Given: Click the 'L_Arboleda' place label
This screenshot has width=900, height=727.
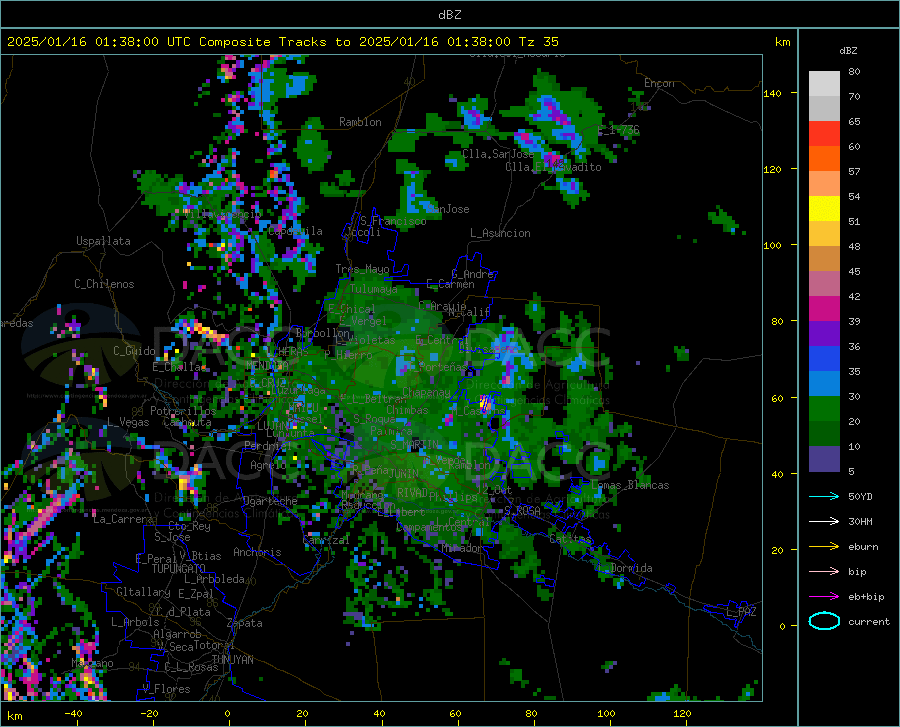Looking at the screenshot, I should 214,579.
